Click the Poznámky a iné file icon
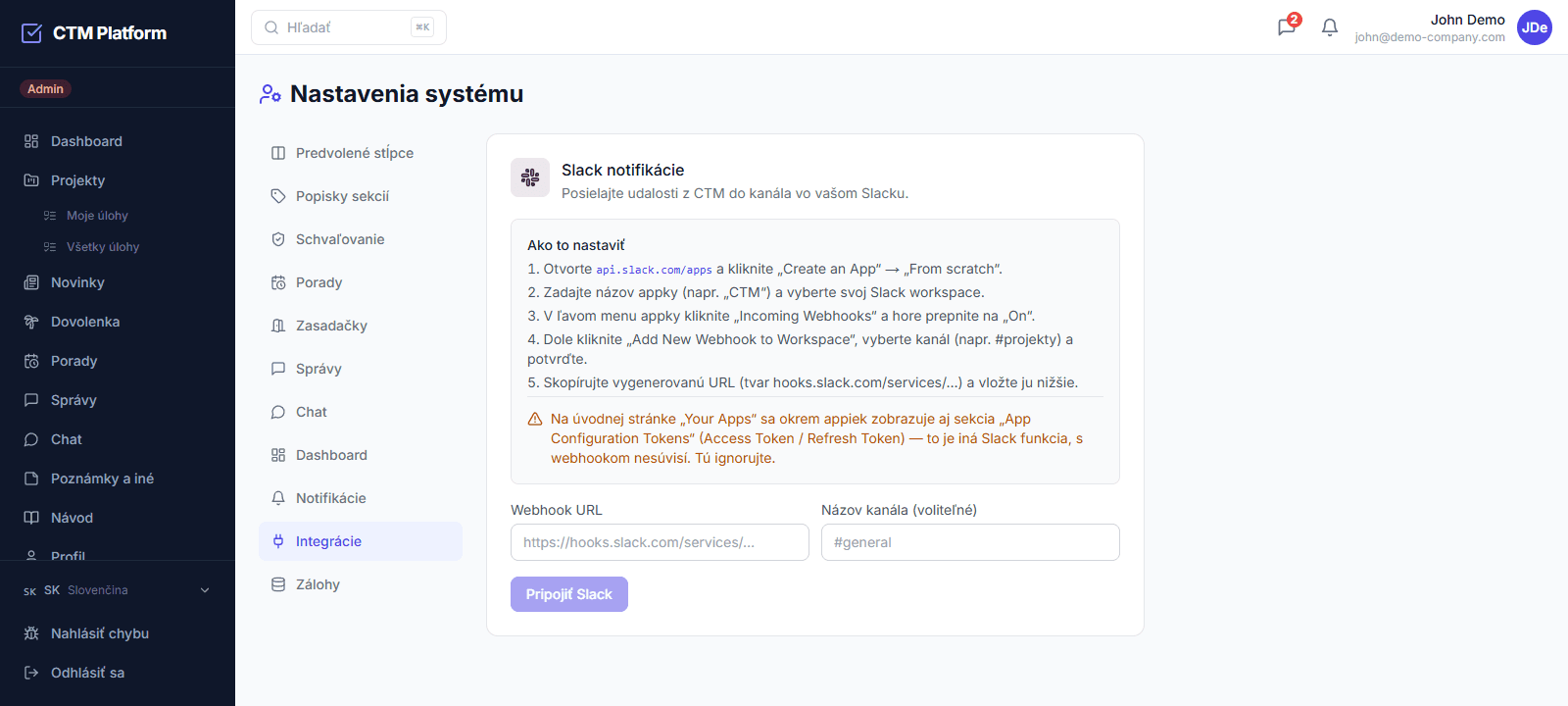 coord(31,479)
